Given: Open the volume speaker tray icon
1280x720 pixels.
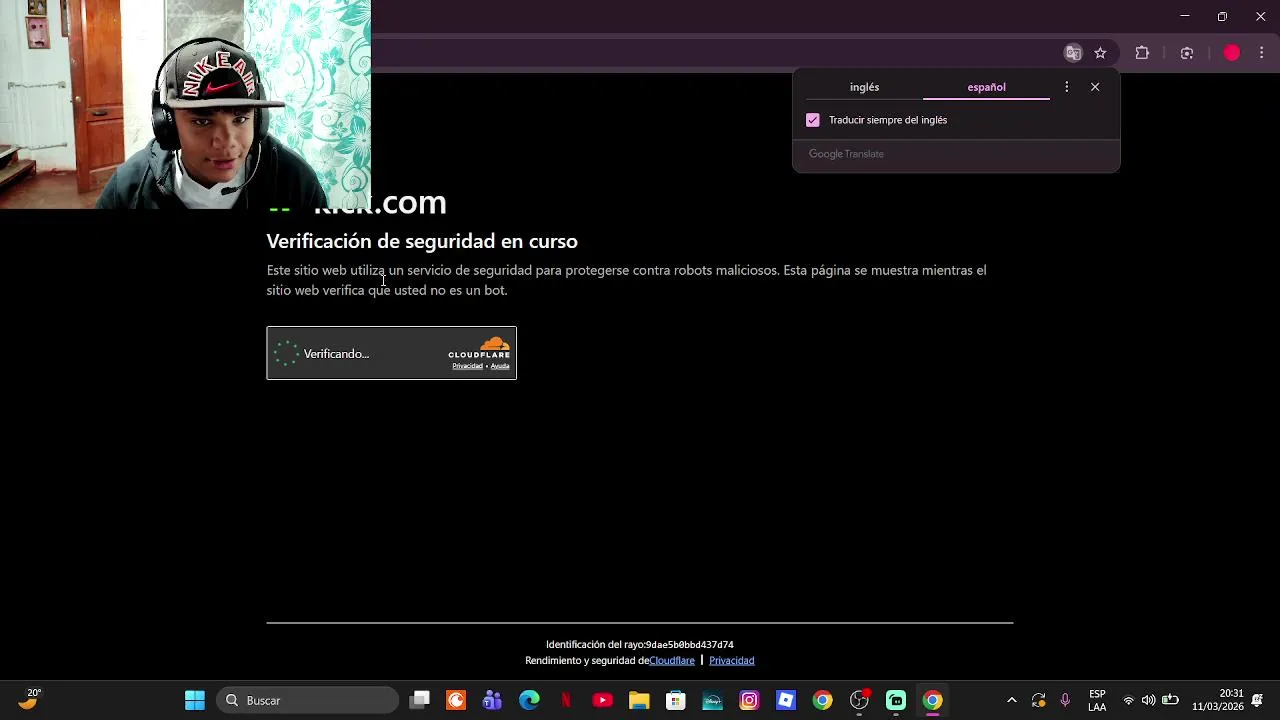Looking at the screenshot, I should (x=1148, y=700).
